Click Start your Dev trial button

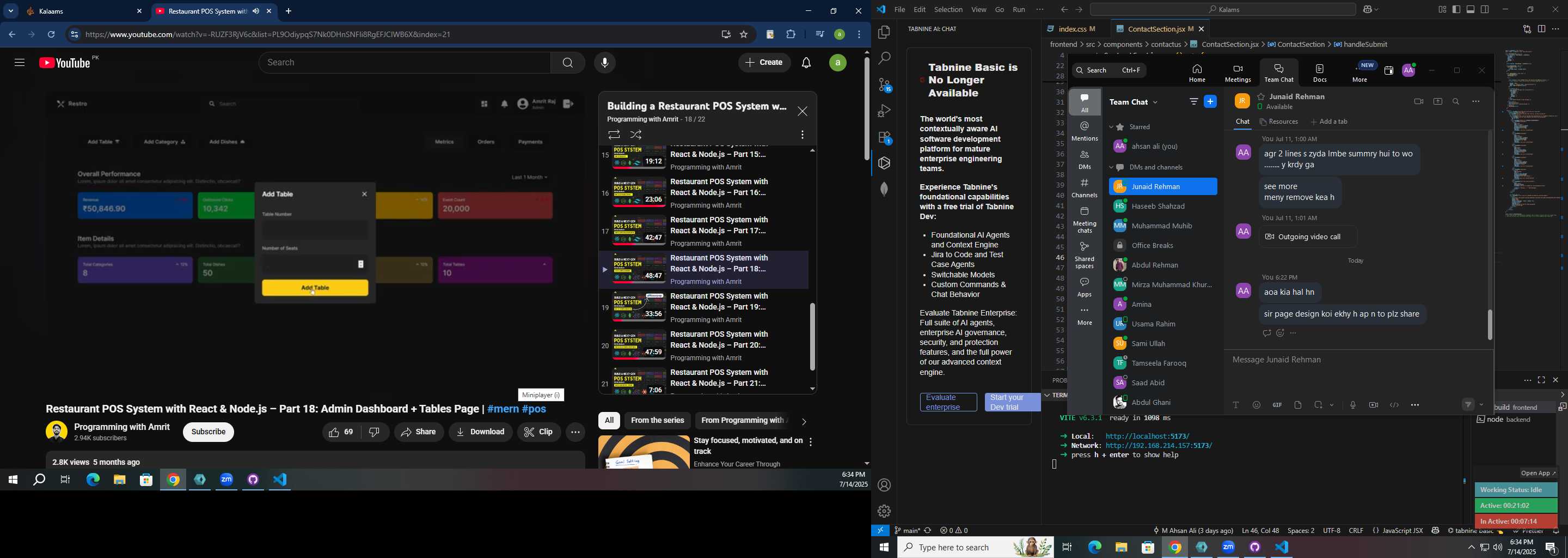(1012, 402)
